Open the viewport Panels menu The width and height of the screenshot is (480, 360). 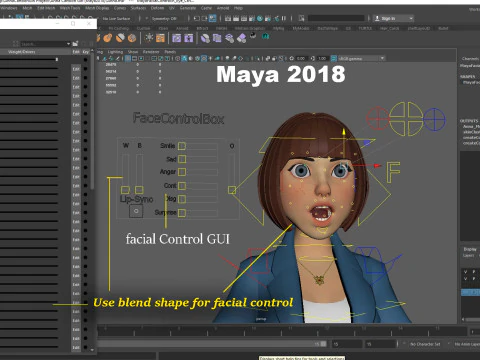[170, 52]
